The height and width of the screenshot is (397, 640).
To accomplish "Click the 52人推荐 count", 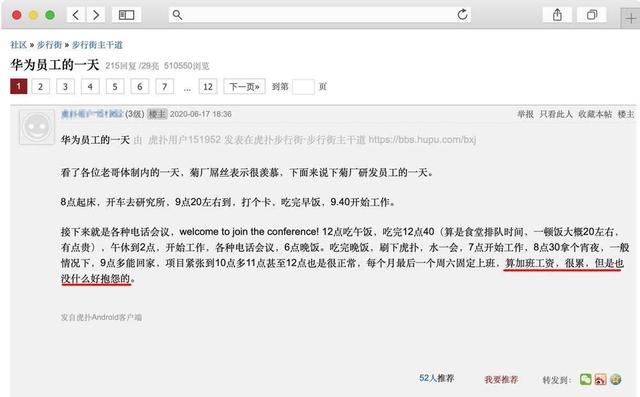I will [437, 378].
